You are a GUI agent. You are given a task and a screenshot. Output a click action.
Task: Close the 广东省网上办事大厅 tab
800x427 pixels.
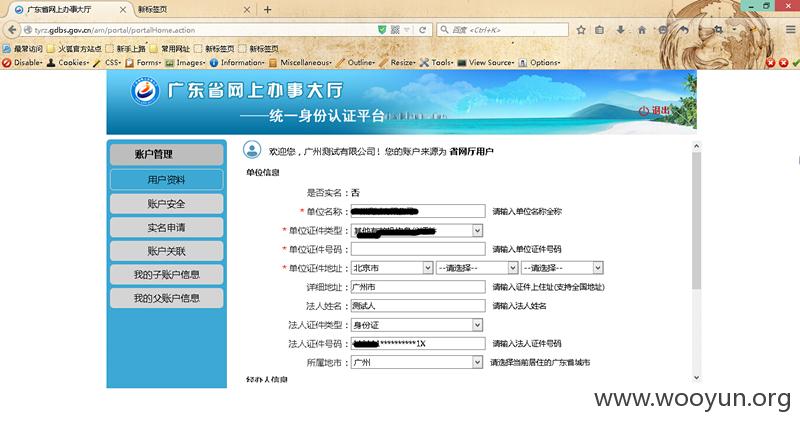click(123, 10)
